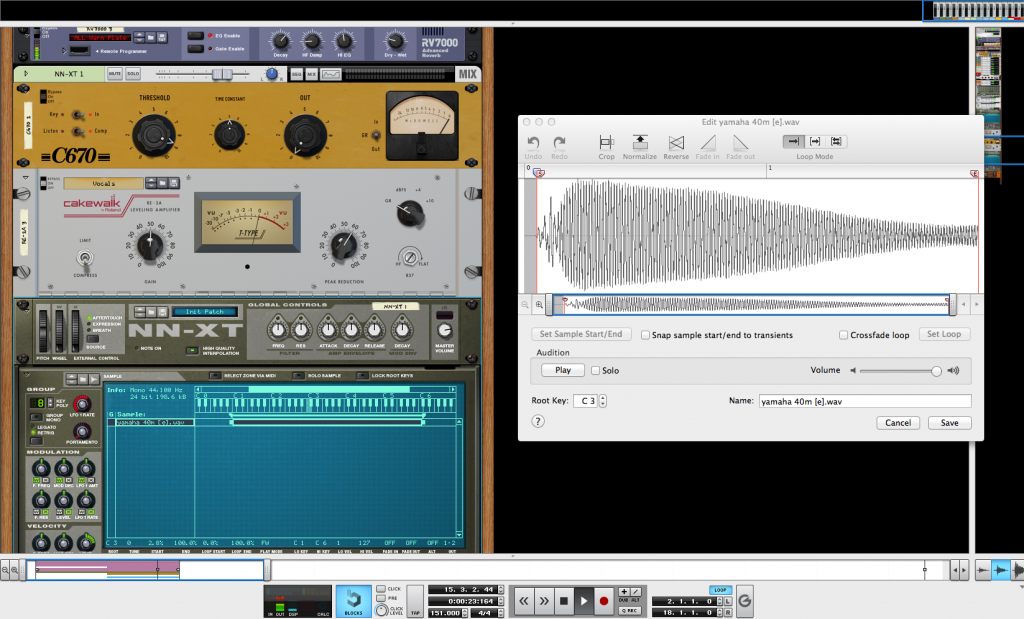The image size is (1024, 619).
Task: Normalize the sample
Action: pyautogui.click(x=640, y=148)
